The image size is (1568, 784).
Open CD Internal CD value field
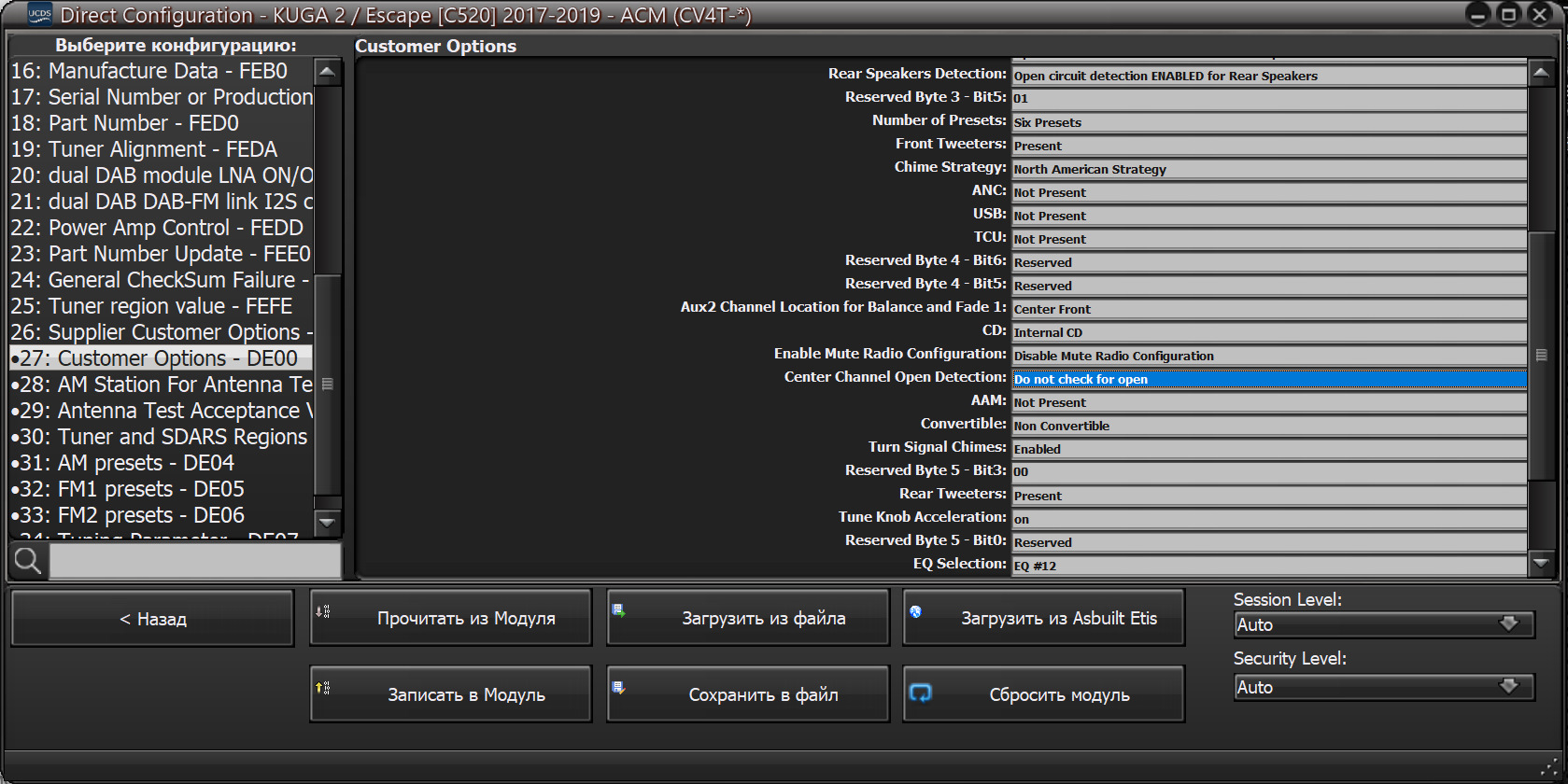(1269, 332)
